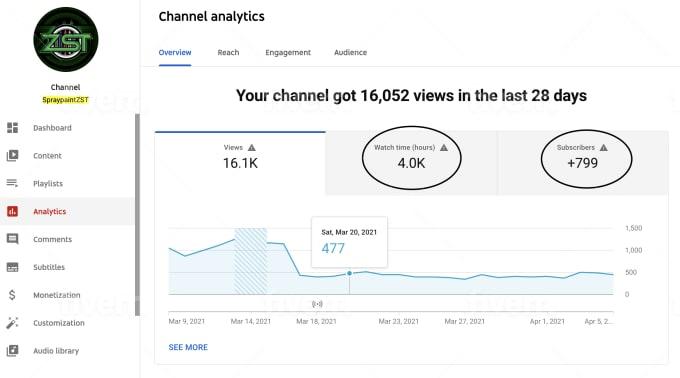
Task: Switch to the Audience tab
Action: point(350,52)
